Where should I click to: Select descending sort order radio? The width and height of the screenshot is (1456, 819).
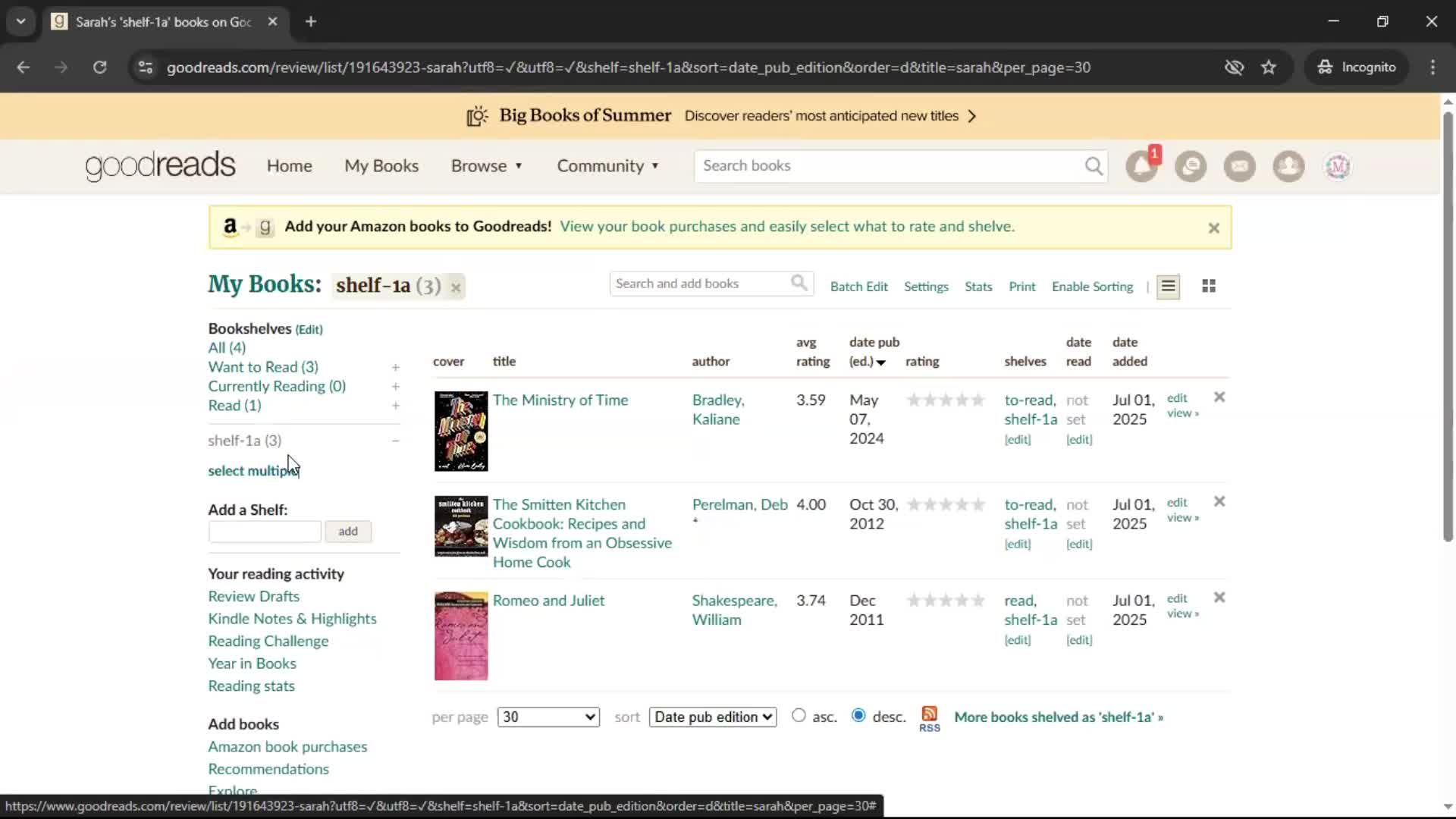pos(858,715)
